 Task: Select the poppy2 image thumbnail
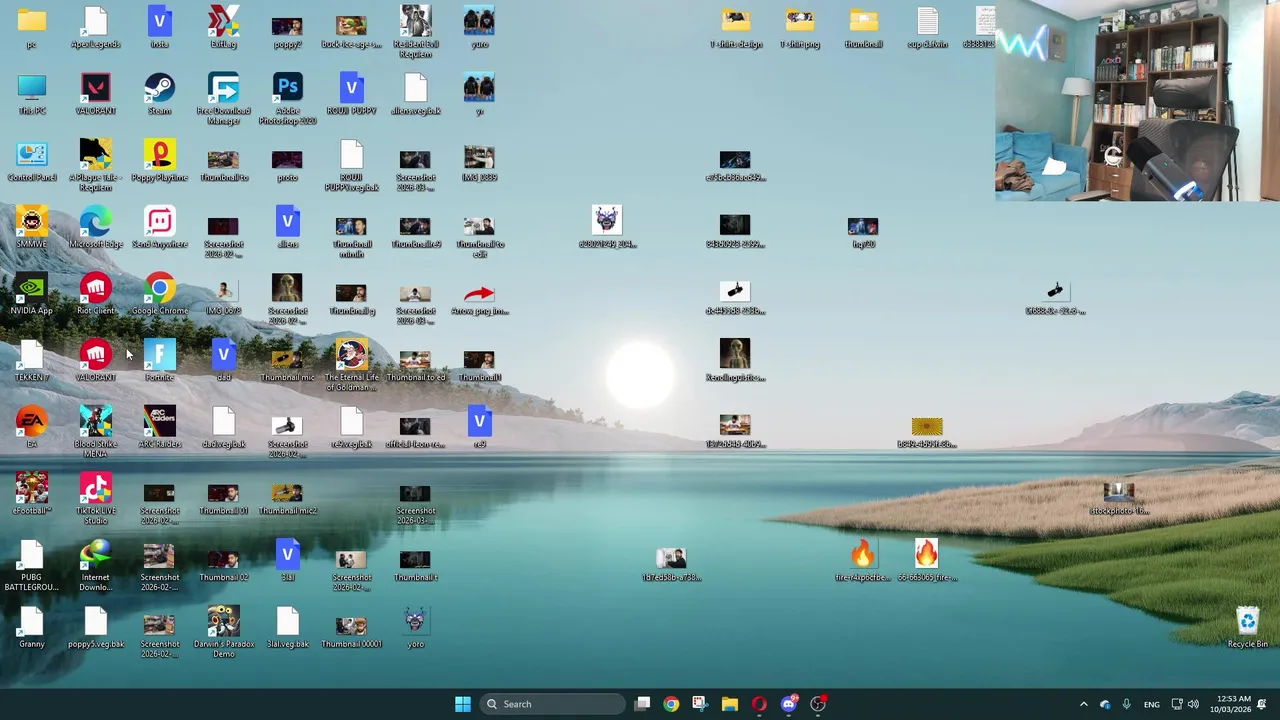point(287,28)
